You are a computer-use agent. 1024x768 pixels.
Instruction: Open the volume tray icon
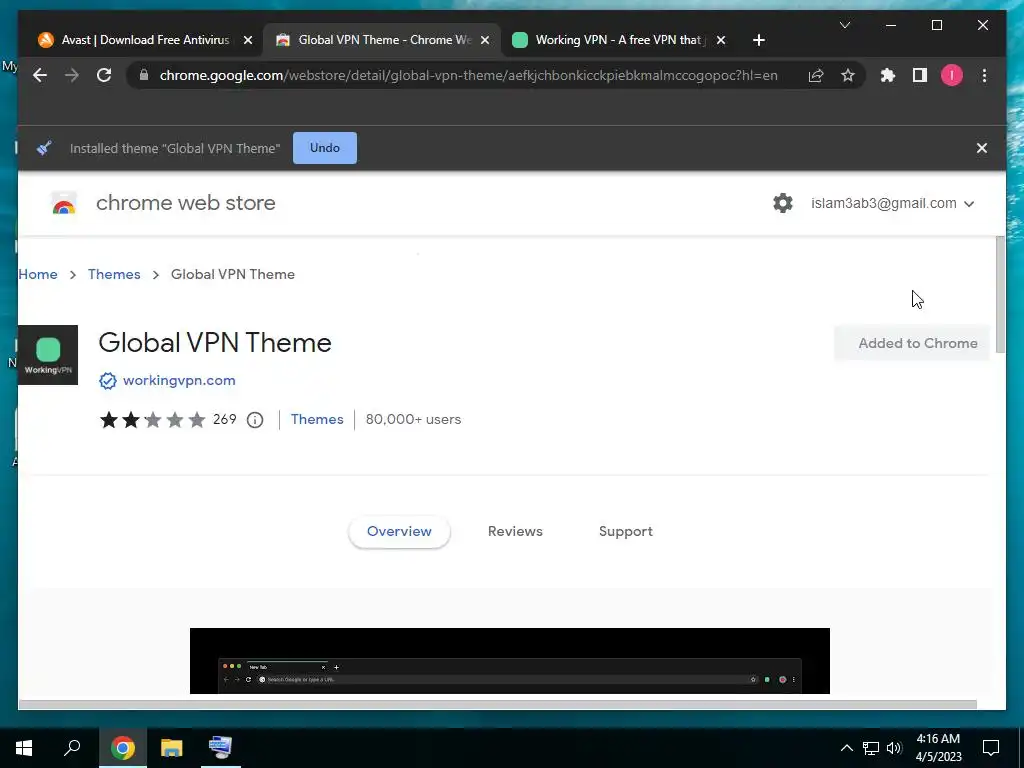pyautogui.click(x=894, y=748)
